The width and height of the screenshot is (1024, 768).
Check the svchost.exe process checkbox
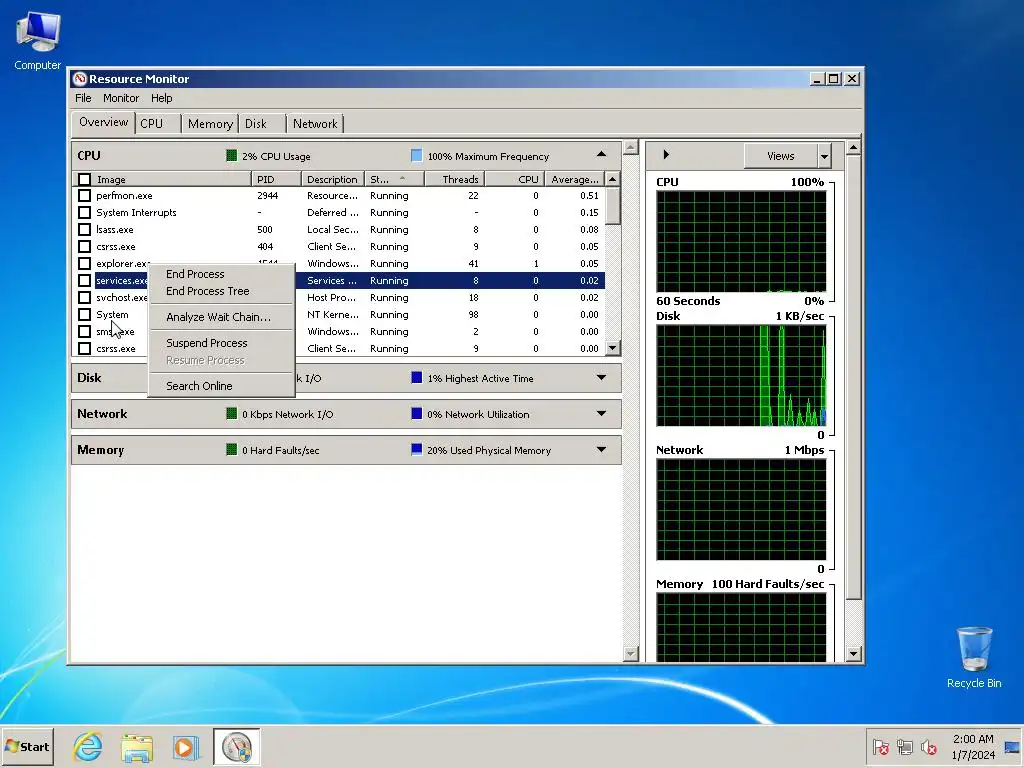tap(84, 297)
